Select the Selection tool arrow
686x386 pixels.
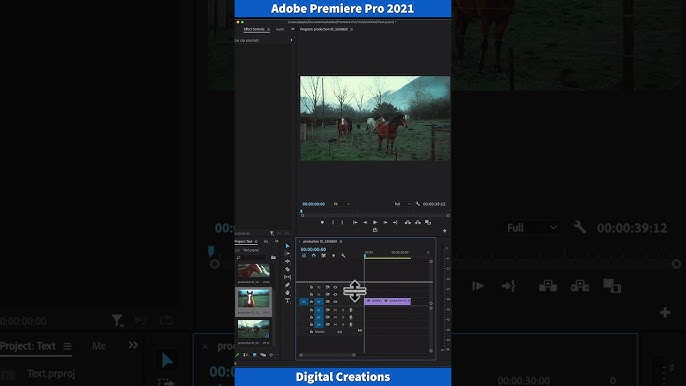tap(287, 246)
